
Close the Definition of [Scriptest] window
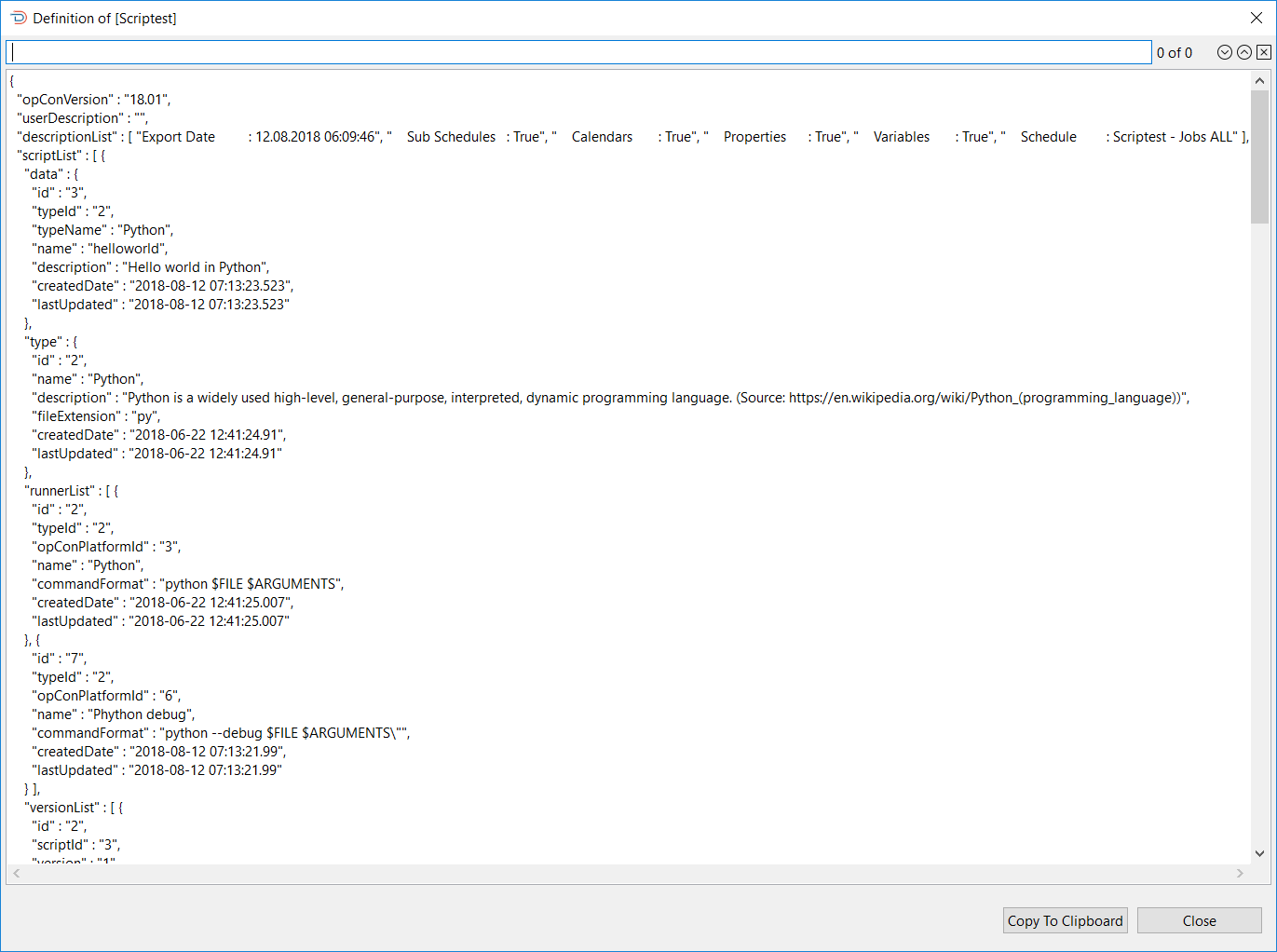tap(1257, 18)
